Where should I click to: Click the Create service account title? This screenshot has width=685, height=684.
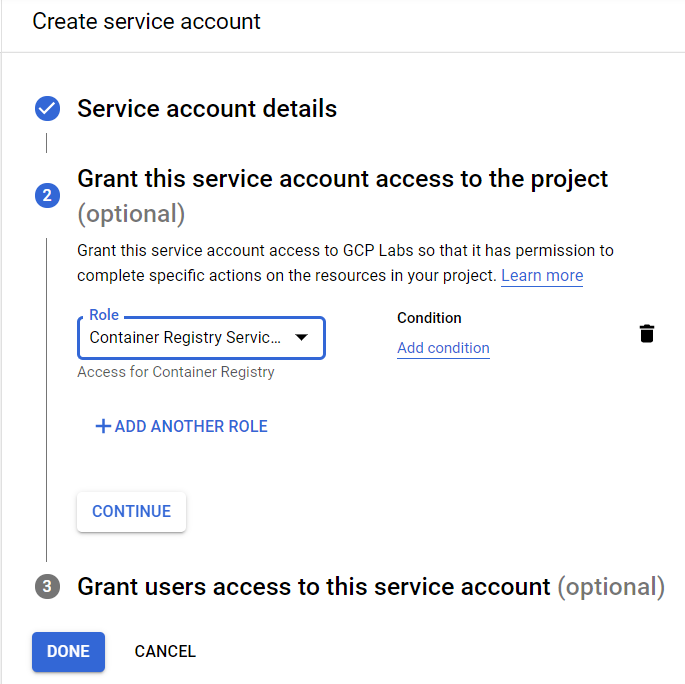147,21
